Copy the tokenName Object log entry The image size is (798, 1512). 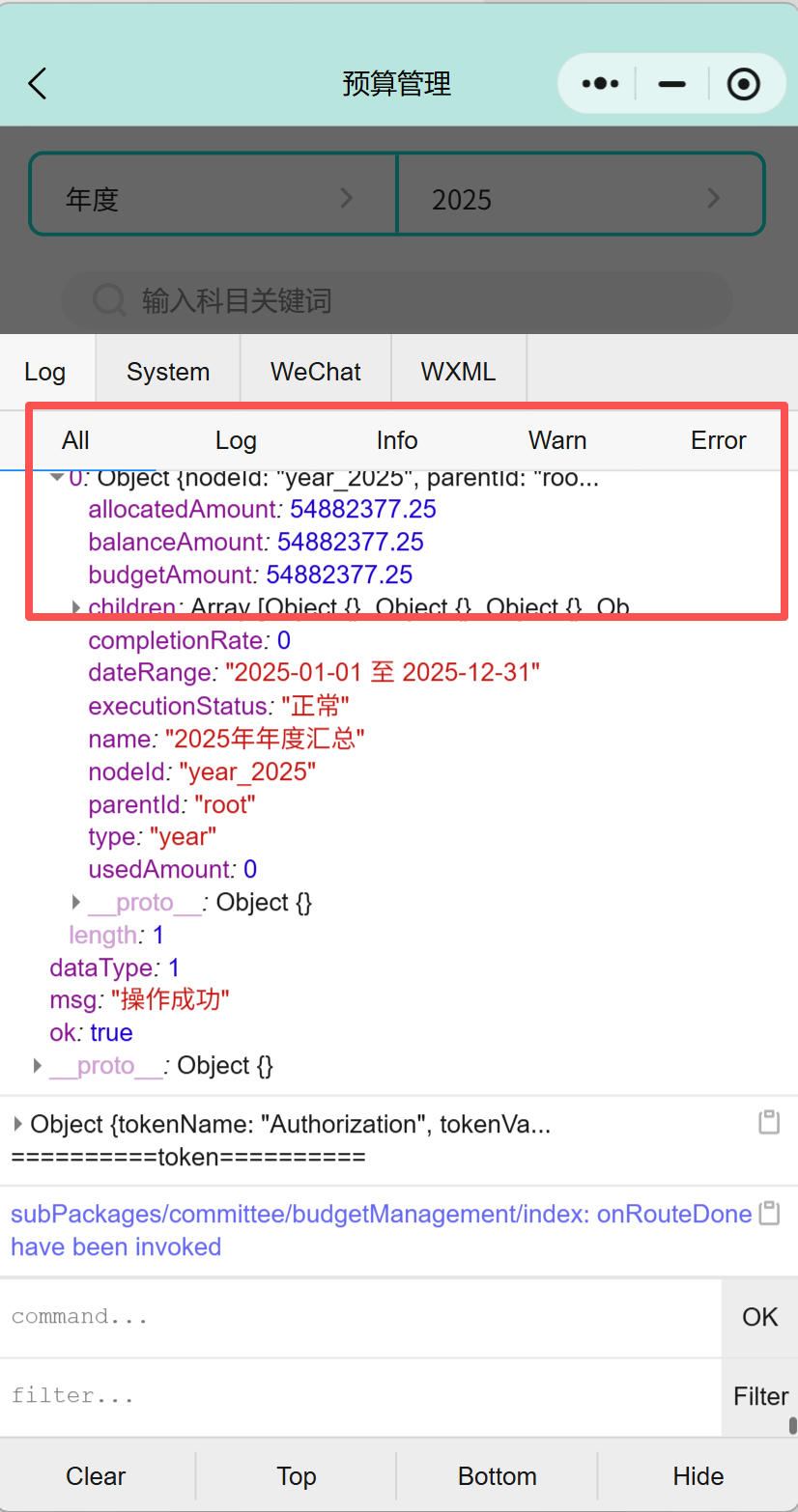(x=769, y=1122)
